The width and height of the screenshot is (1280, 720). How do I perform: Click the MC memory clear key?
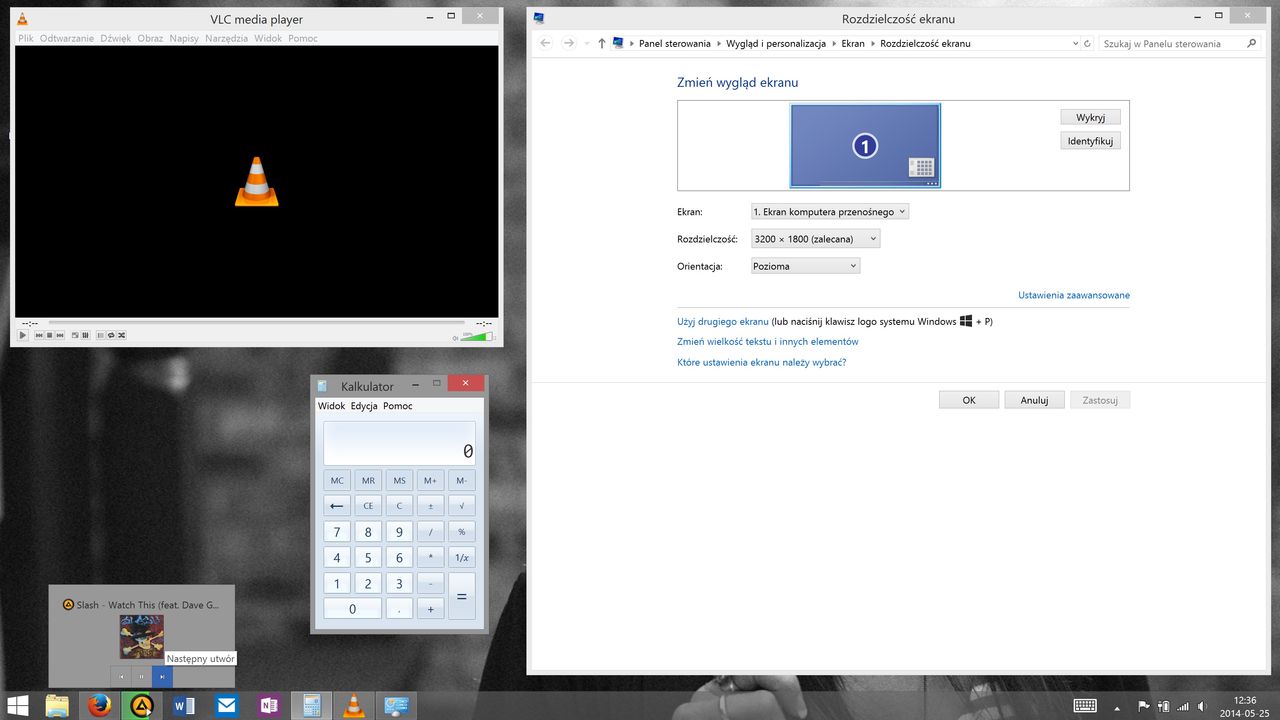(x=337, y=480)
